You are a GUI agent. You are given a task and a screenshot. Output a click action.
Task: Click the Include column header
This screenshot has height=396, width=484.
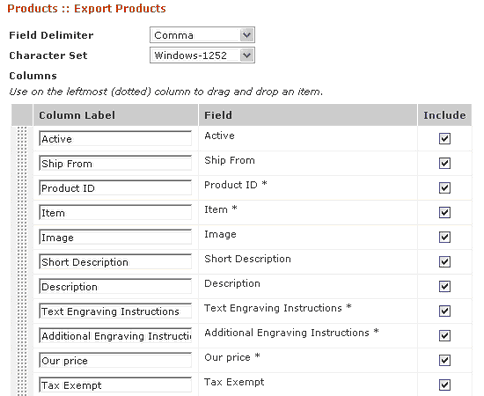[445, 115]
